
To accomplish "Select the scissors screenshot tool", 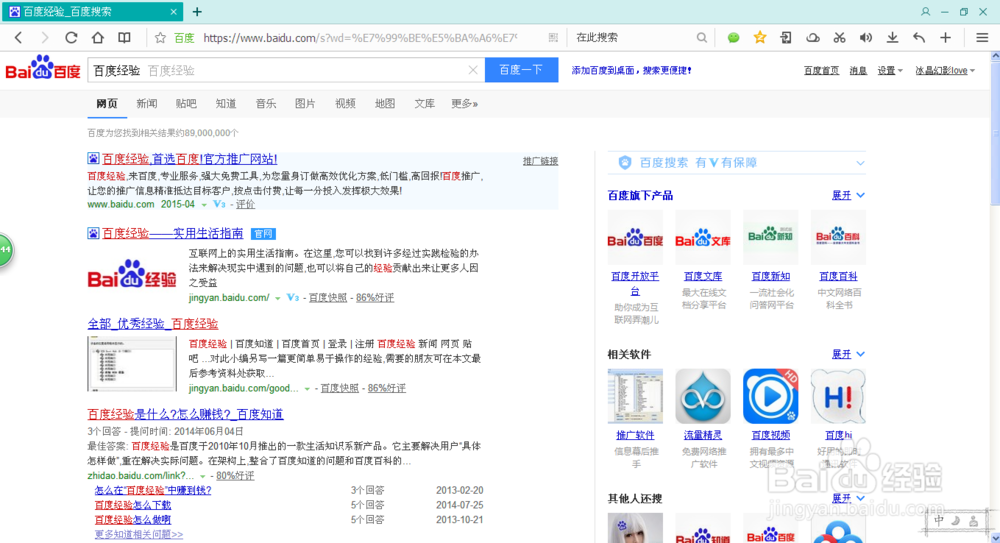I will point(839,38).
